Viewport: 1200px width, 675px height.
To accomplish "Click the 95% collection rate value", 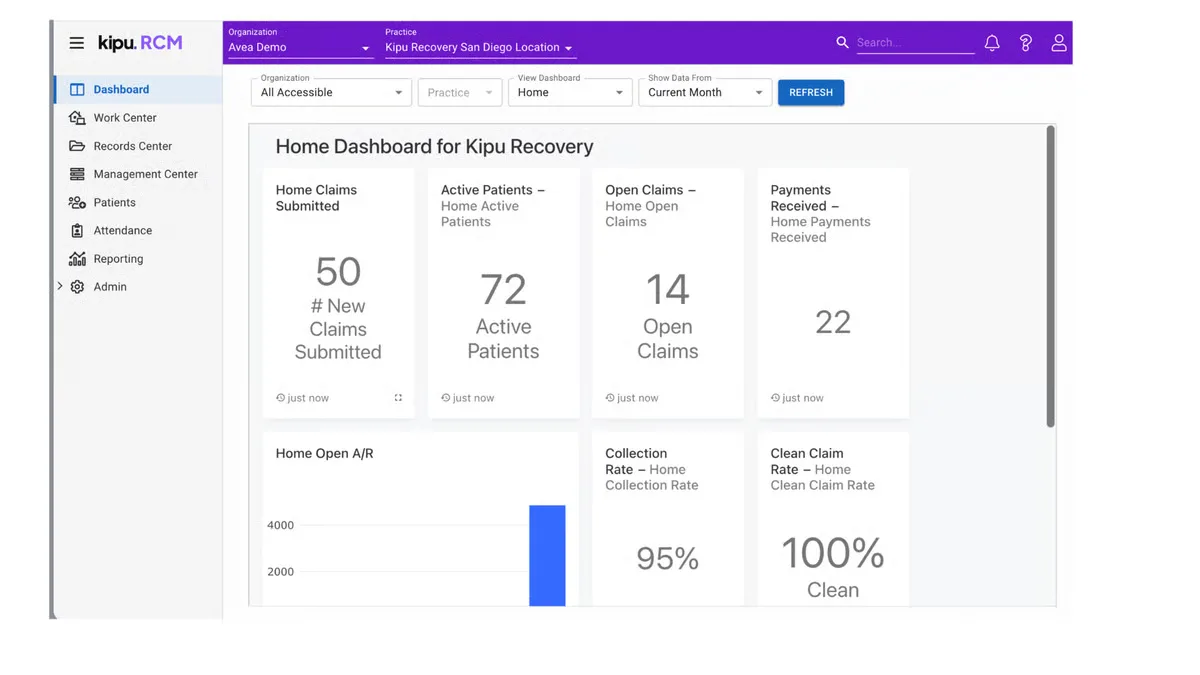I will (667, 558).
